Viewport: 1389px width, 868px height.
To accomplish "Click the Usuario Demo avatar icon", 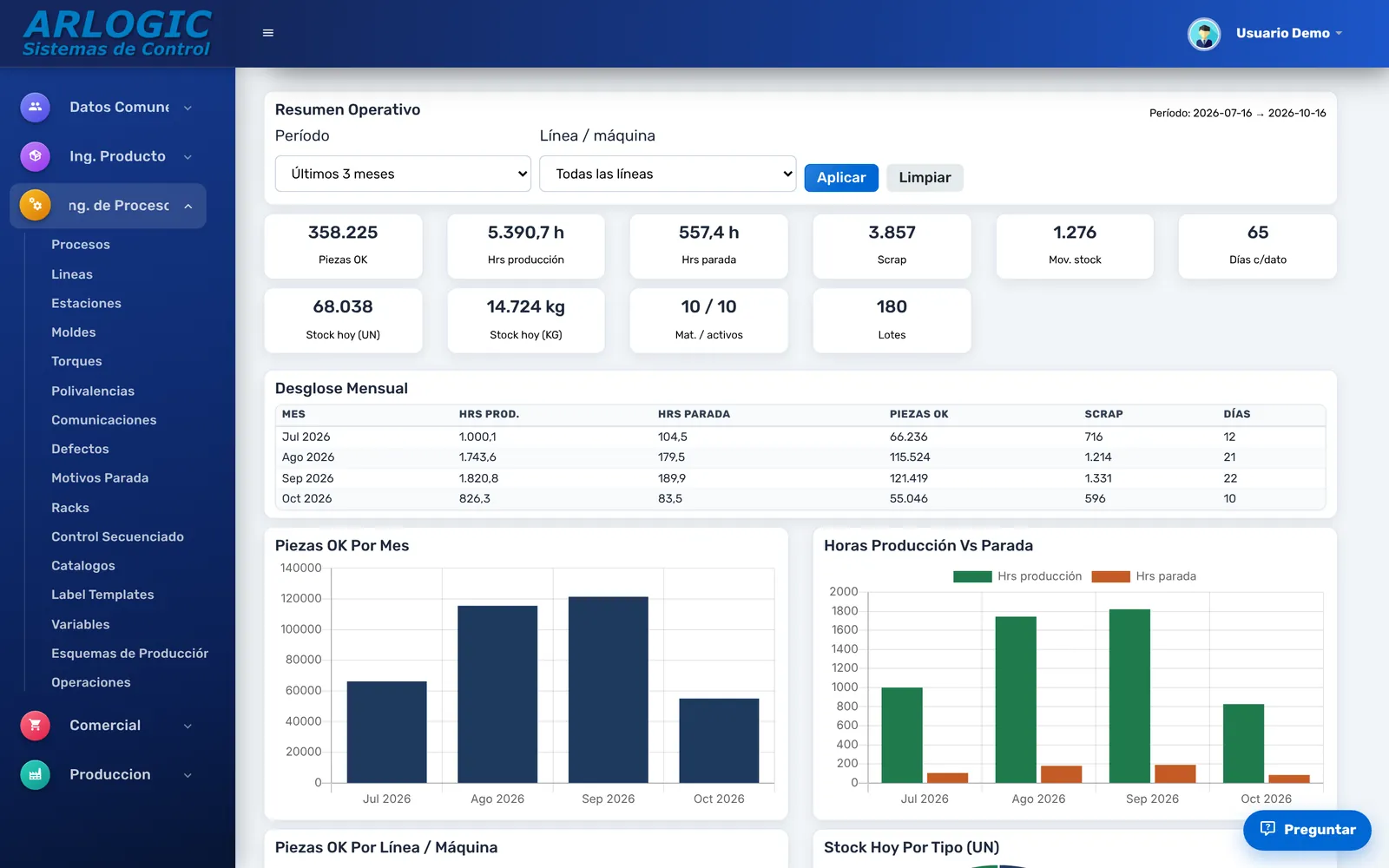I will click(1204, 34).
